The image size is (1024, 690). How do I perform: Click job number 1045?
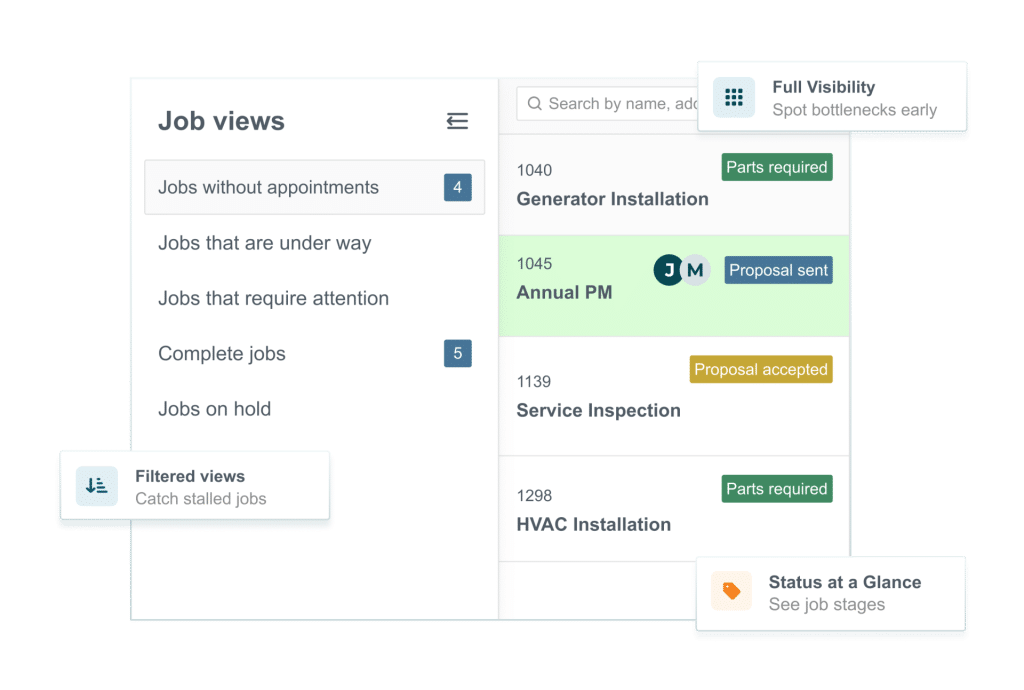point(534,264)
